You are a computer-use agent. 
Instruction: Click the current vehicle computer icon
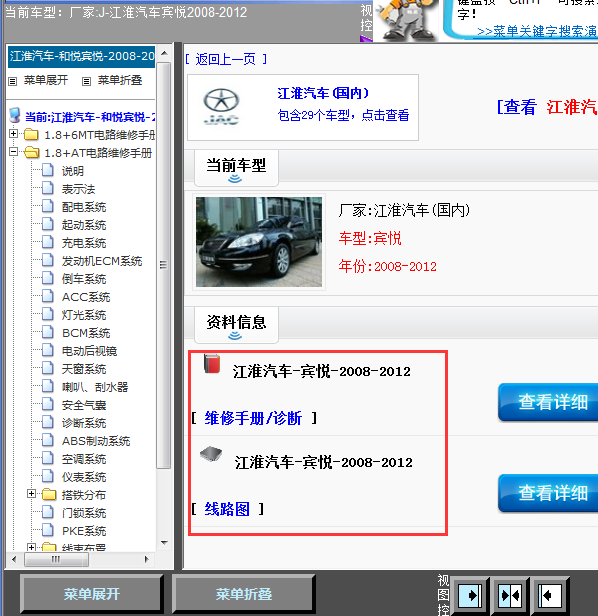coord(15,116)
